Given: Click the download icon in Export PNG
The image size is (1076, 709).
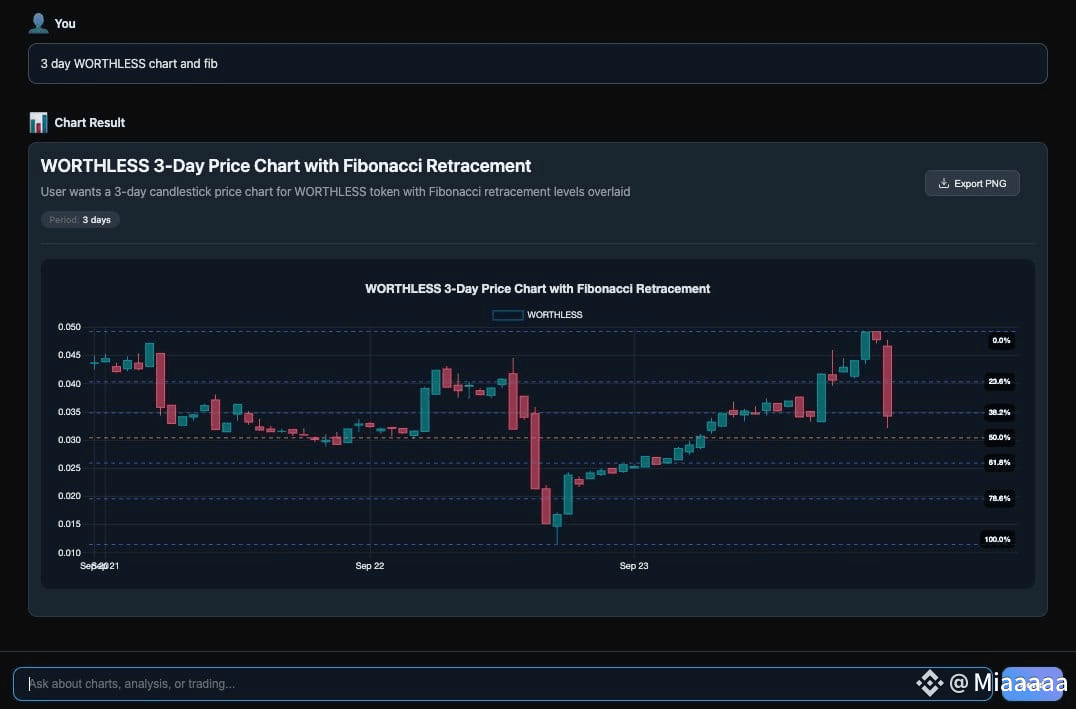Looking at the screenshot, I should (x=944, y=183).
